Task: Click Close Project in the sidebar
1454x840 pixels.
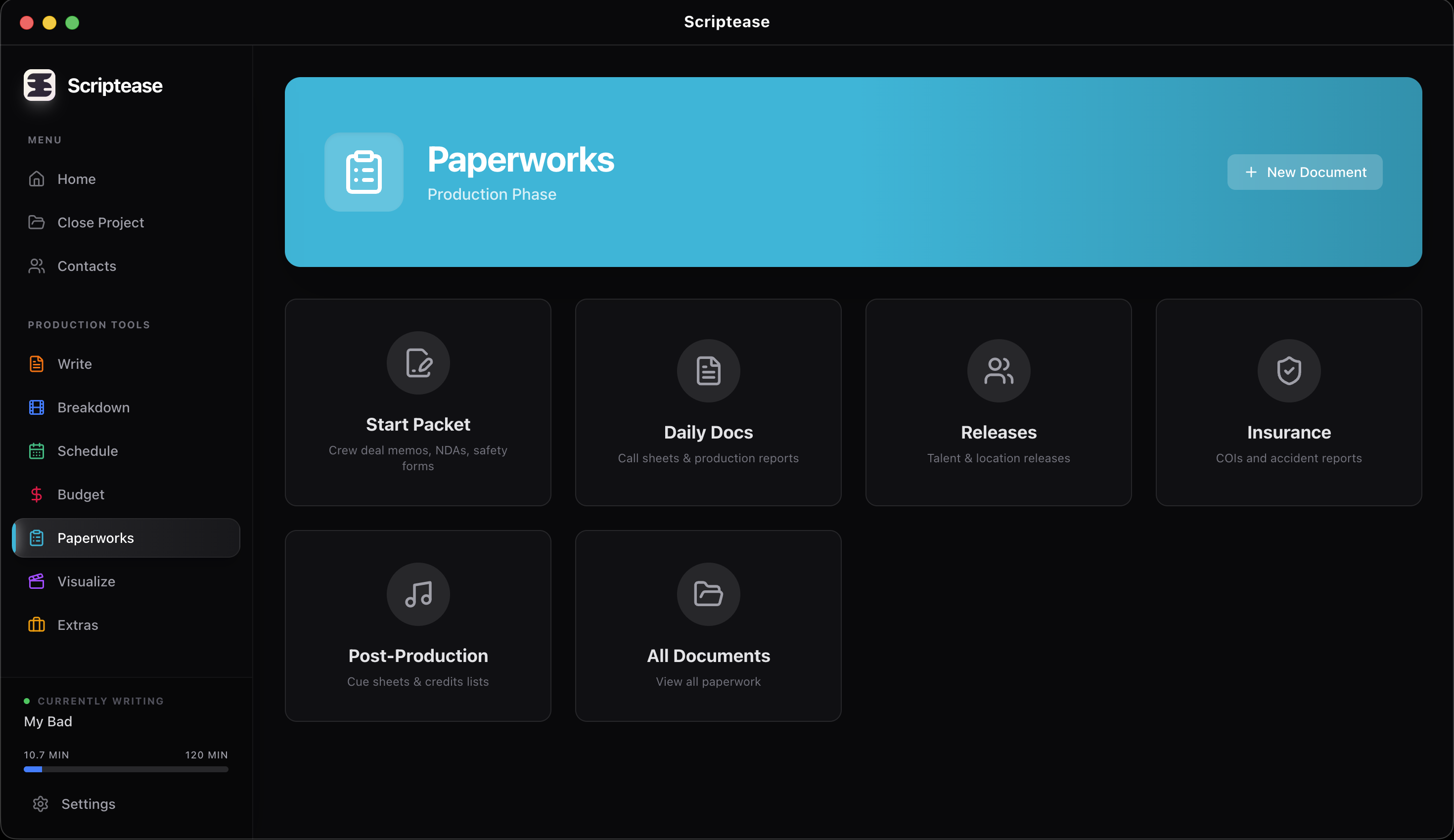Action: tap(100, 222)
